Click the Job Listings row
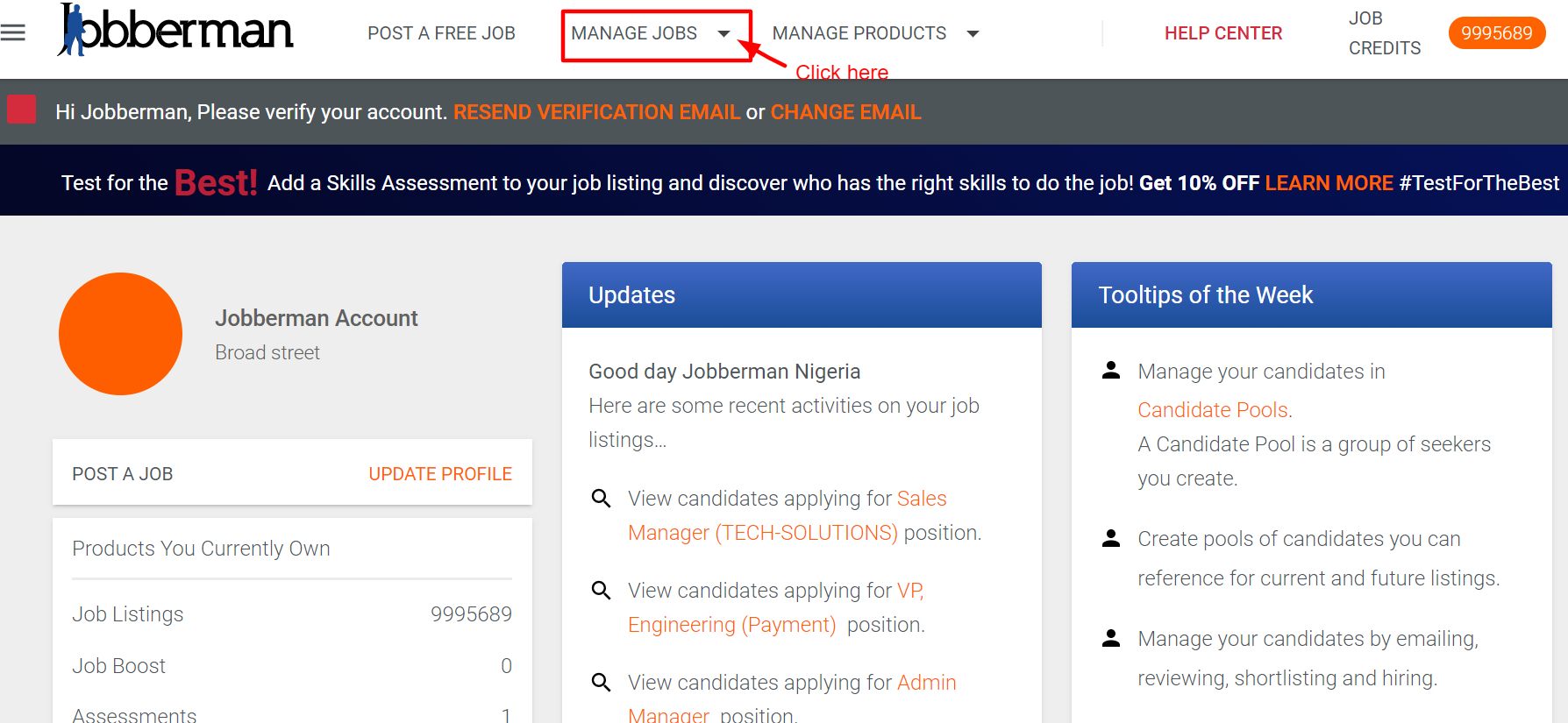 pos(292,614)
